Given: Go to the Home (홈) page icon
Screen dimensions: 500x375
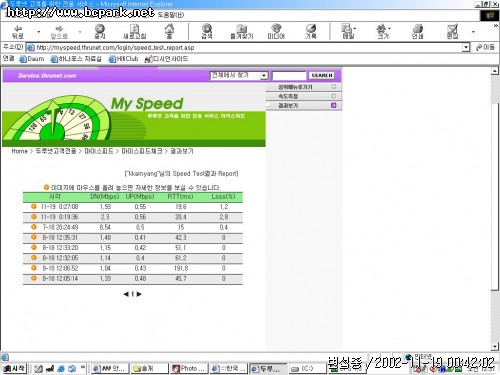Looking at the screenshot, I should 169,32.
